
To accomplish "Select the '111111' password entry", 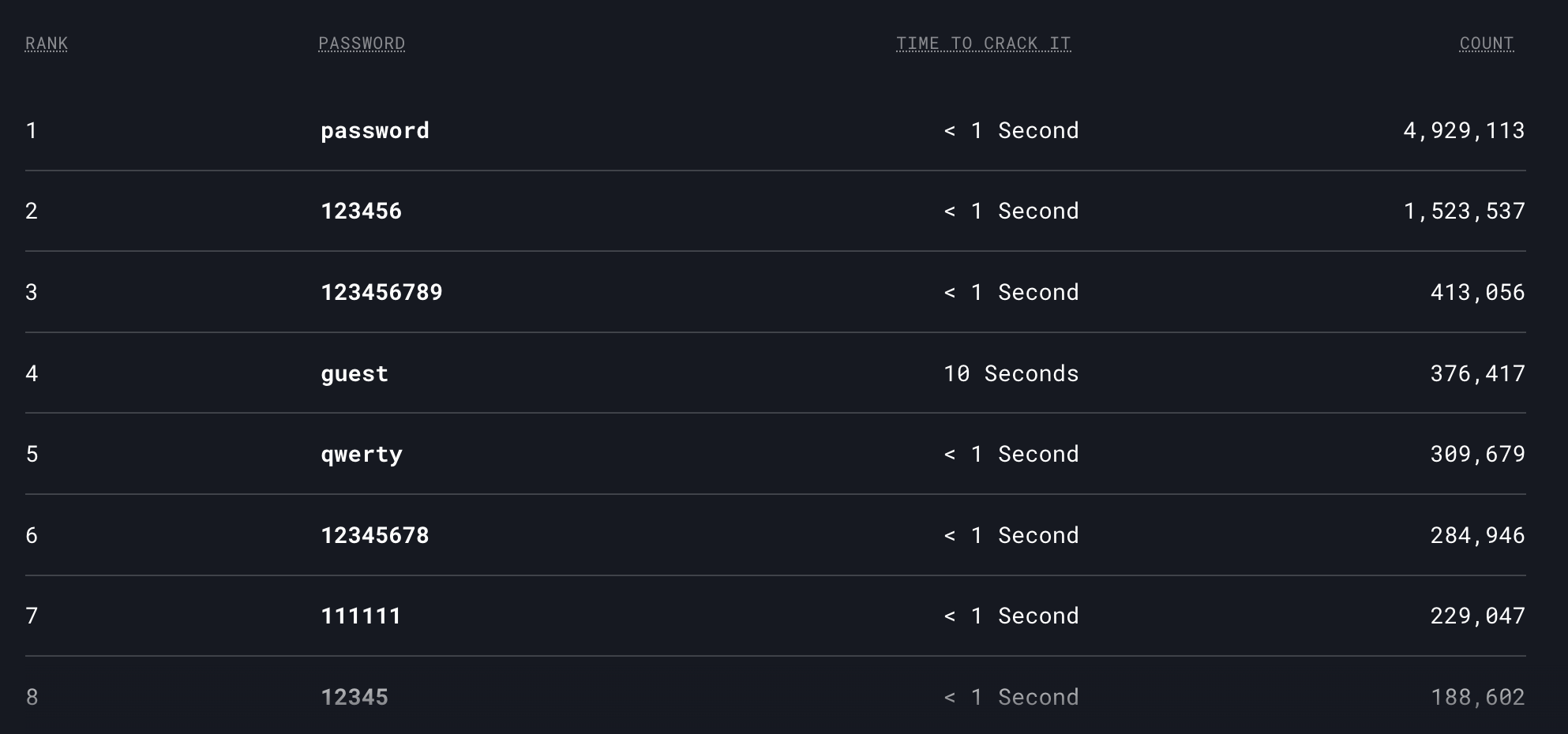I will click(361, 616).
